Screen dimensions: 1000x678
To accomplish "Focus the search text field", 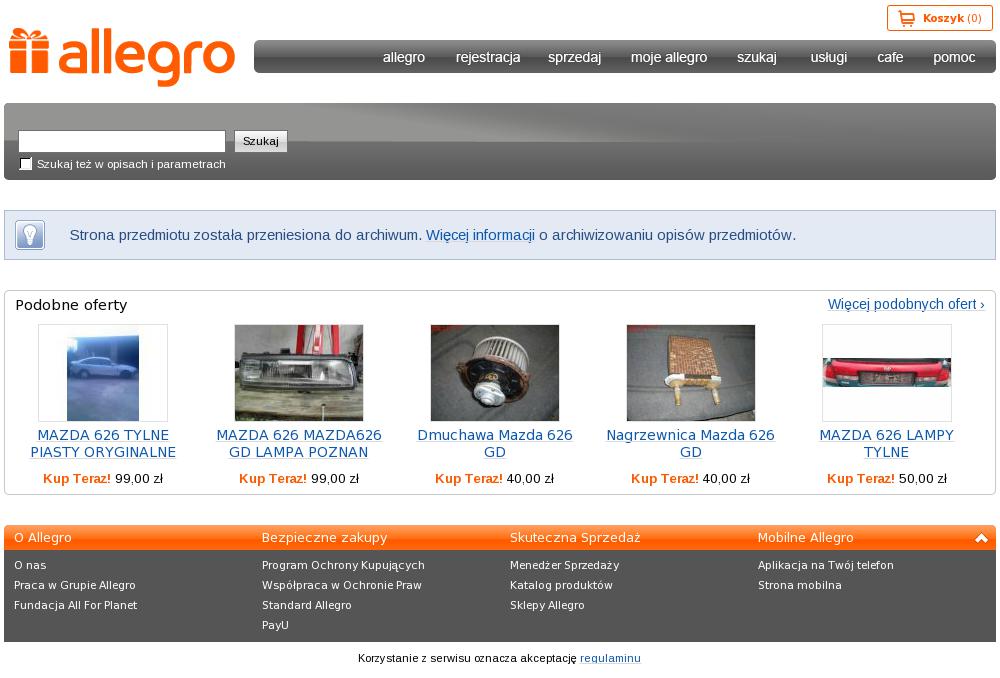I will pyautogui.click(x=122, y=141).
